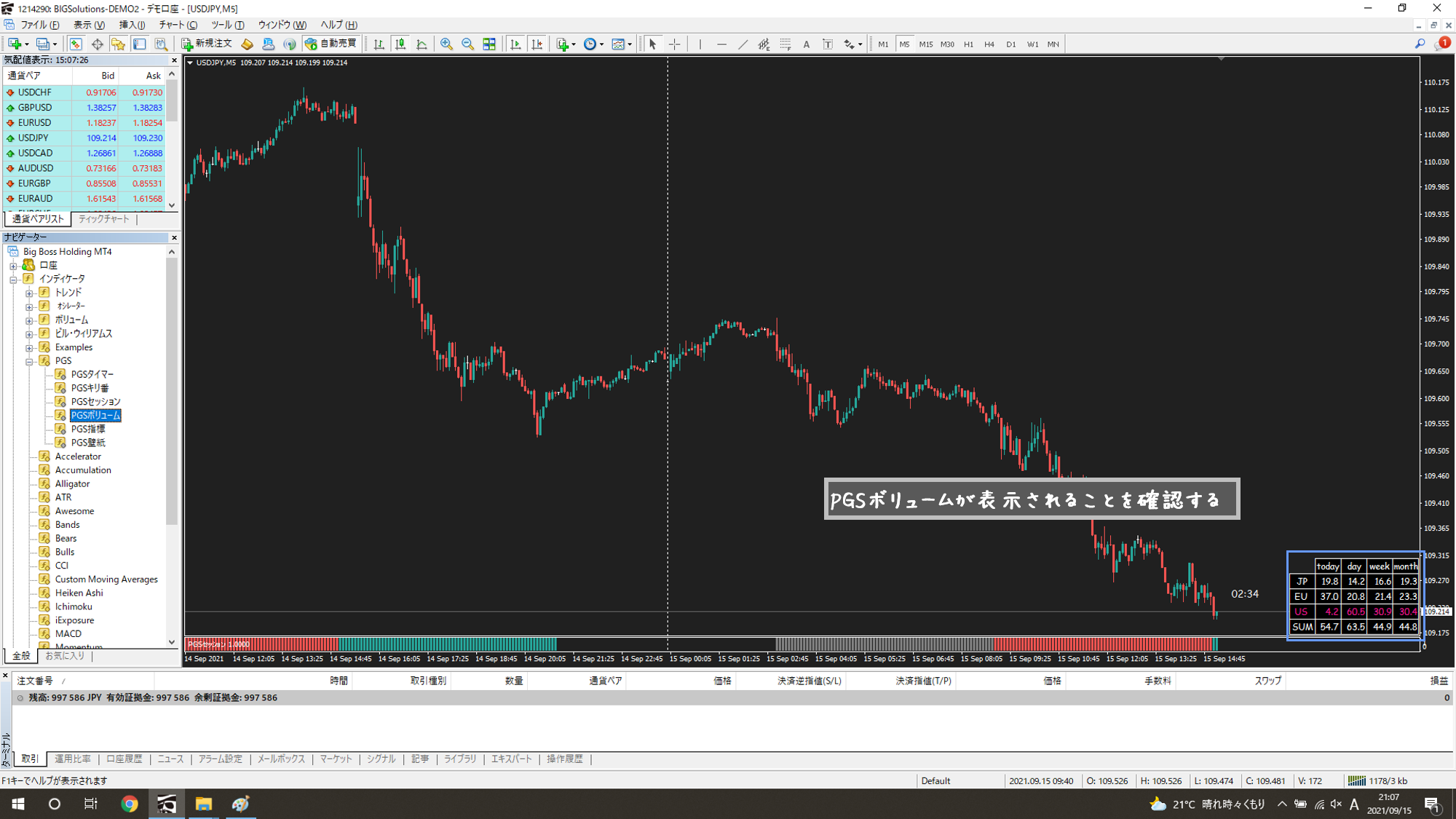Collapse the PGS indicator folder
The width and height of the screenshot is (1456, 819).
29,361
